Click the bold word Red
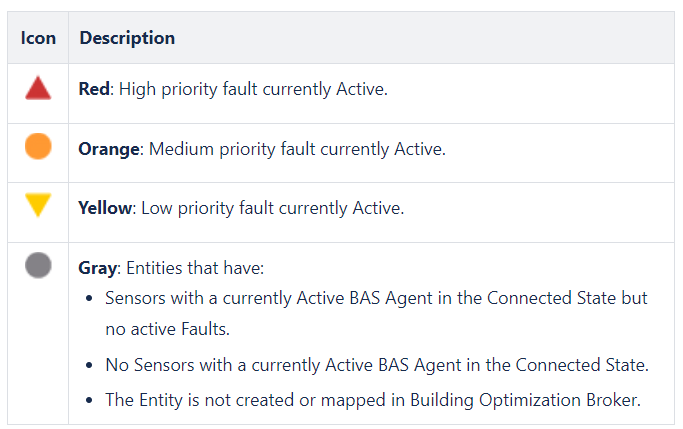 pos(94,89)
